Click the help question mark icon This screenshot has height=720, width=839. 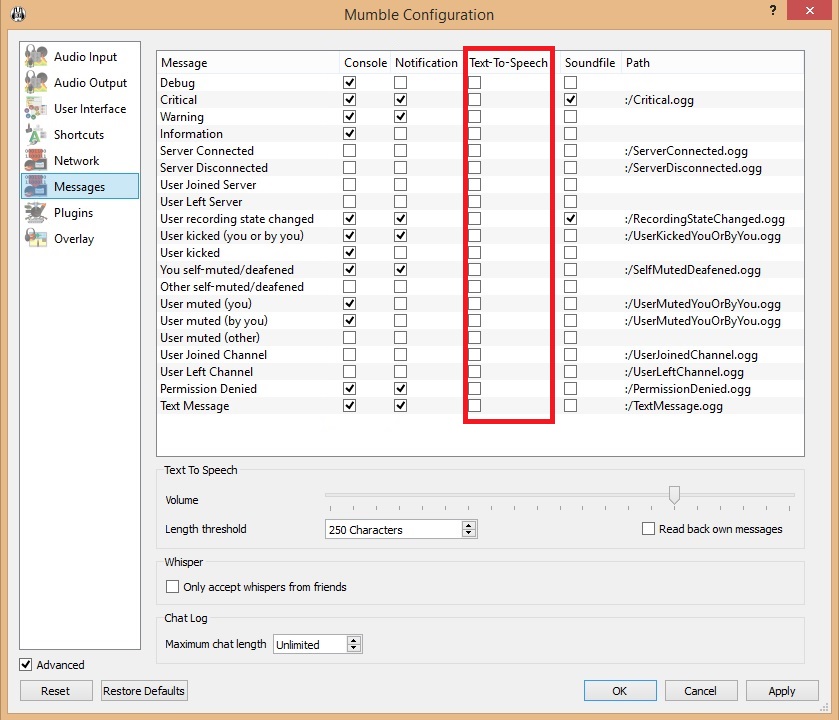tap(773, 10)
